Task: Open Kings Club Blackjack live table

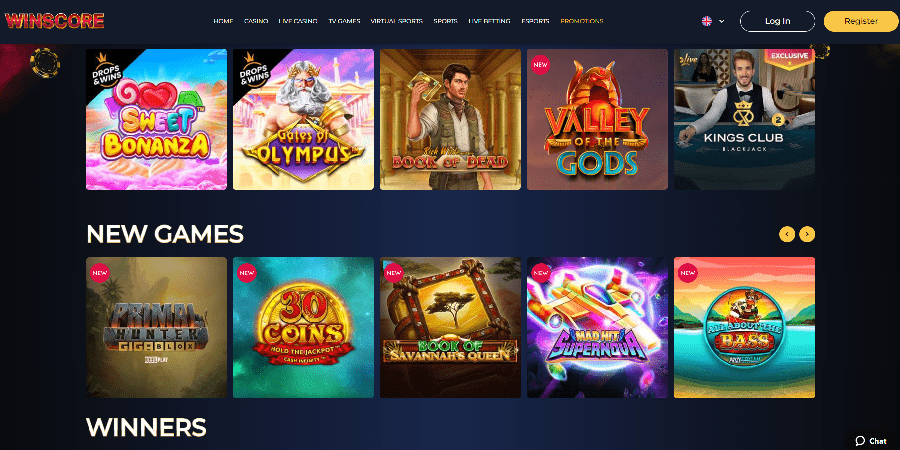Action: [x=744, y=119]
